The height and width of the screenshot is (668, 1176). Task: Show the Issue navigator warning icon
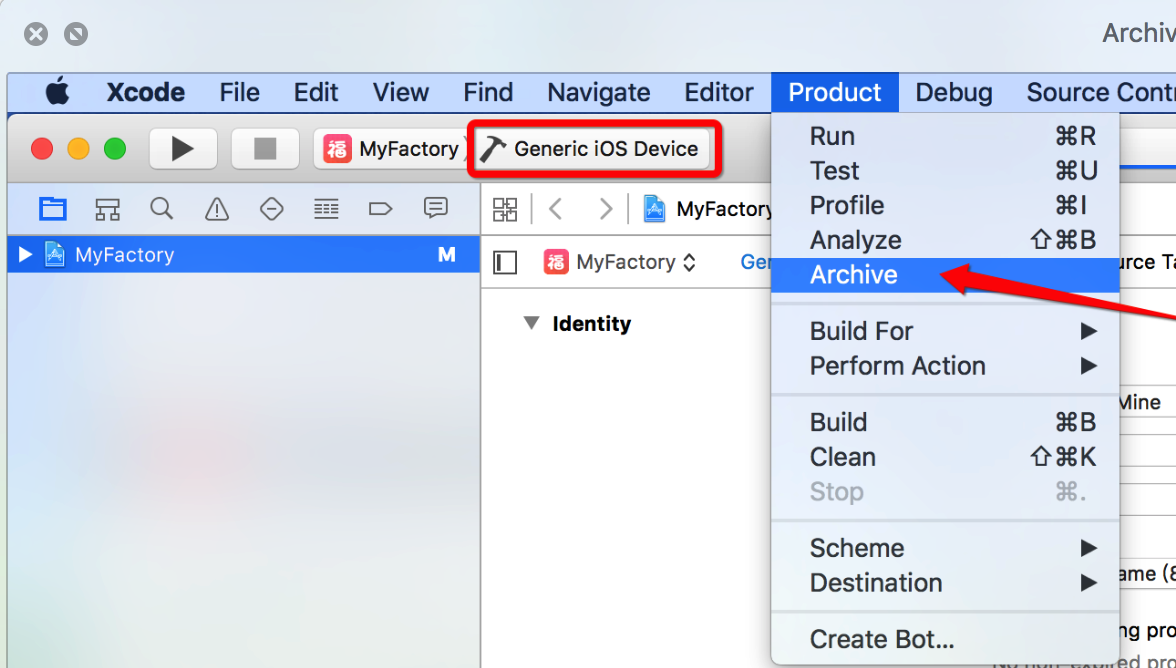[217, 208]
